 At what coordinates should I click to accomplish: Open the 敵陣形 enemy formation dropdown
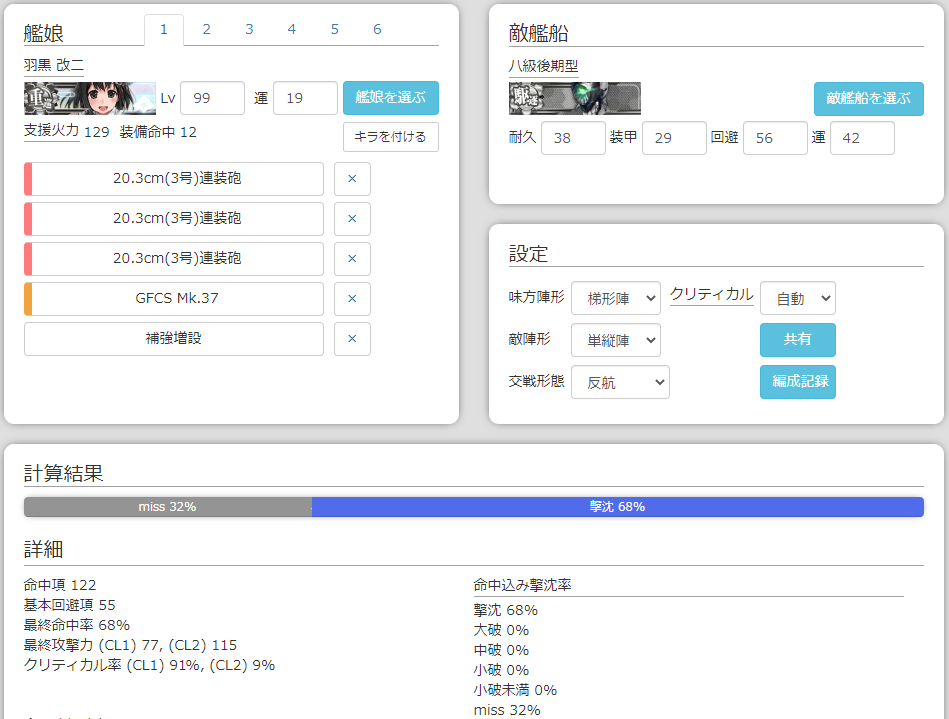616,340
